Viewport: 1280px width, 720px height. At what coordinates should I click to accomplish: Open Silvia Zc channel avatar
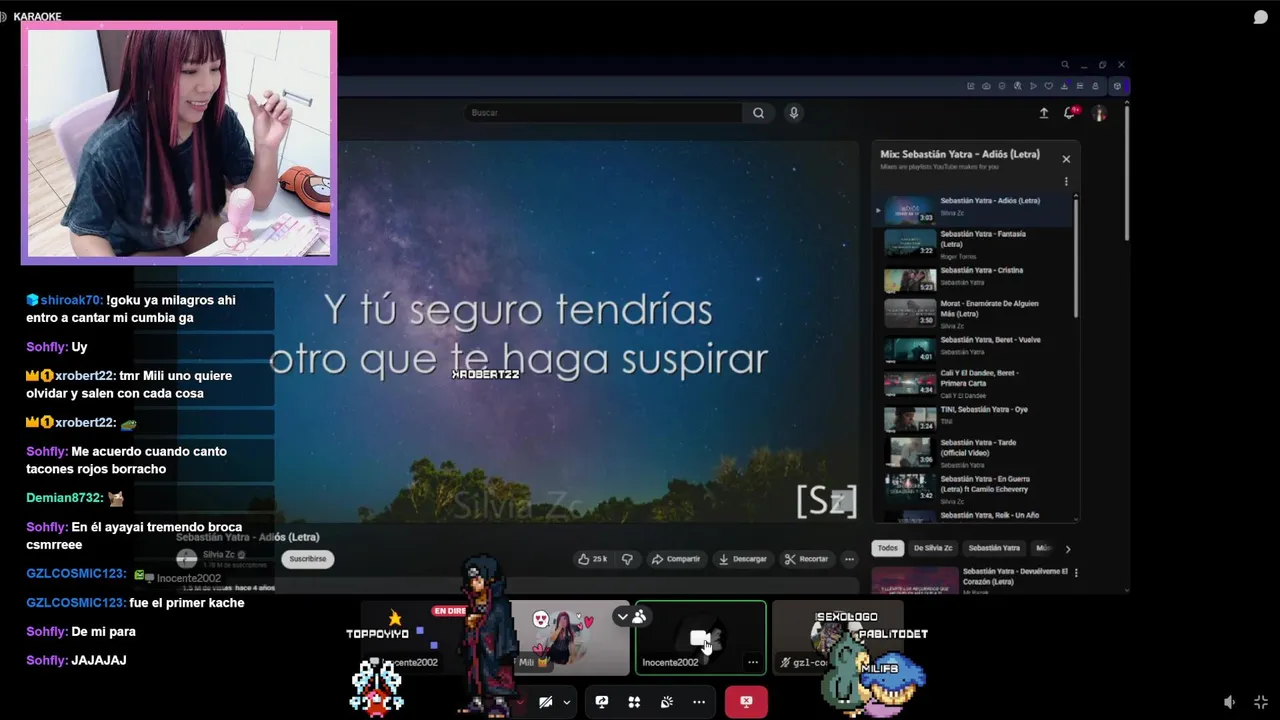coord(187,559)
